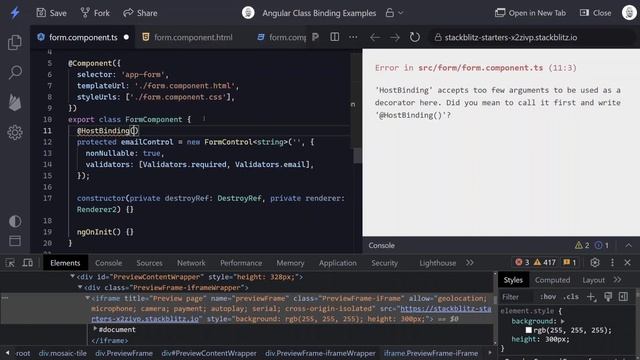Show more DevTools tabs chevron
Viewport: 640px width, 360px height.
470,263
